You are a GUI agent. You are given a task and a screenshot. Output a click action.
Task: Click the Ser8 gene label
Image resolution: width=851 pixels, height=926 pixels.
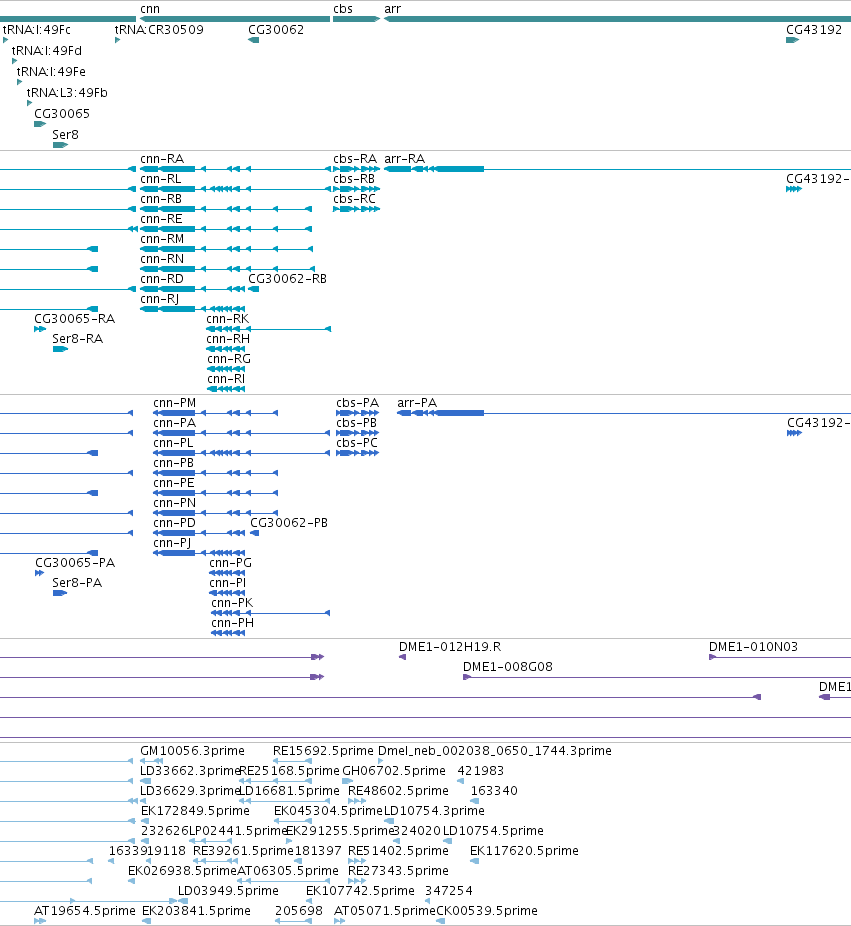65,135
